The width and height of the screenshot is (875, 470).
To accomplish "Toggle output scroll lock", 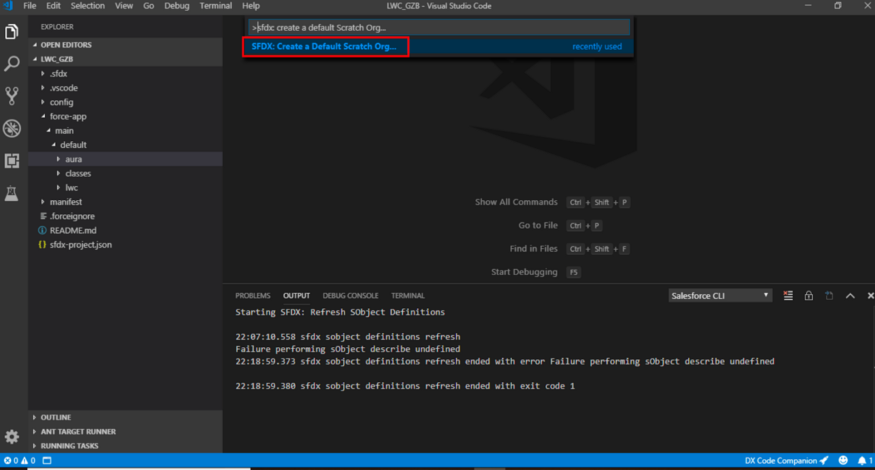I will coord(809,296).
